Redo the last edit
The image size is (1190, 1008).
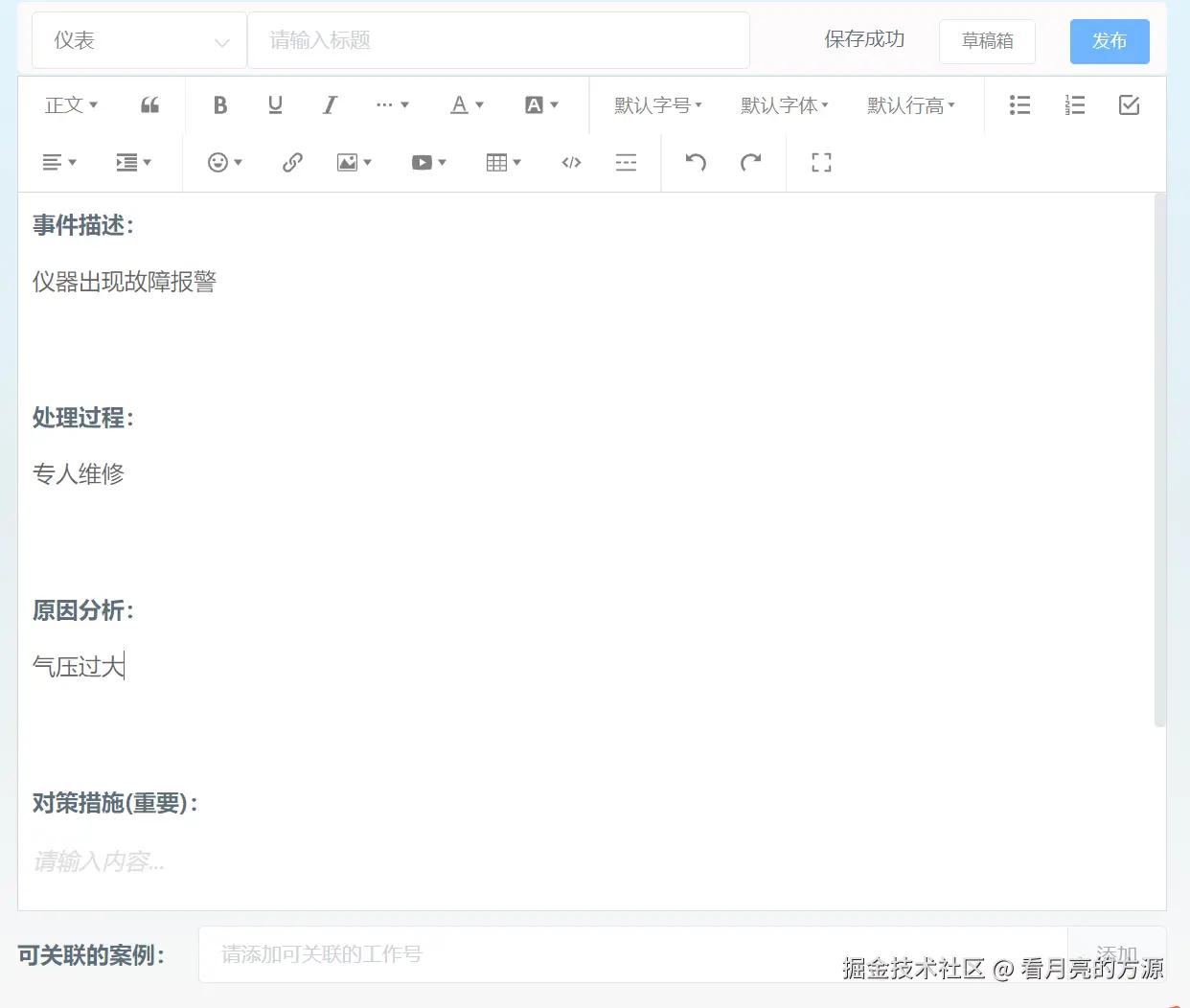click(750, 163)
